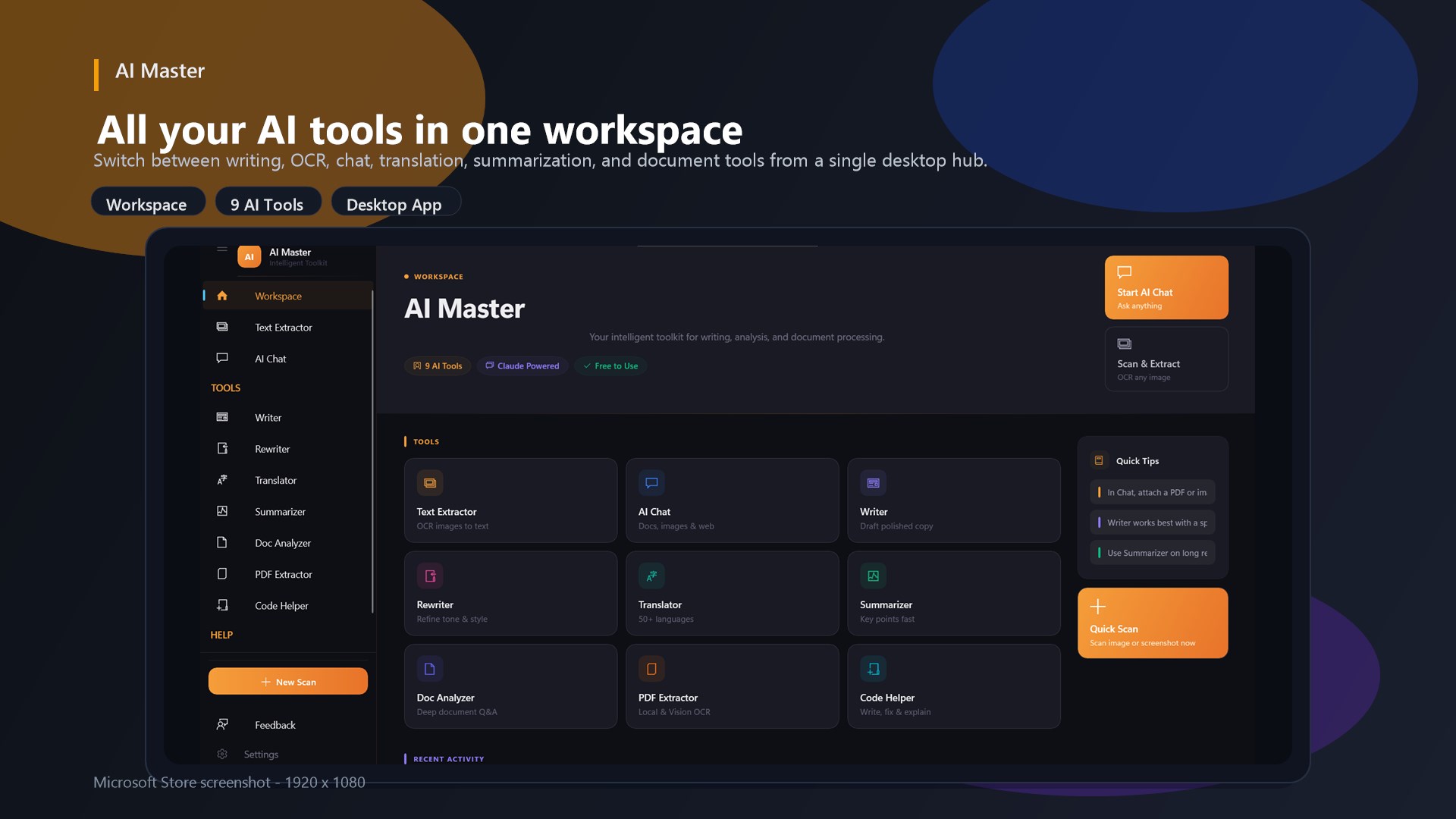Viewport: 1456px width, 819px height.
Task: Select Rewriter in the sidebar
Action: tap(288, 448)
